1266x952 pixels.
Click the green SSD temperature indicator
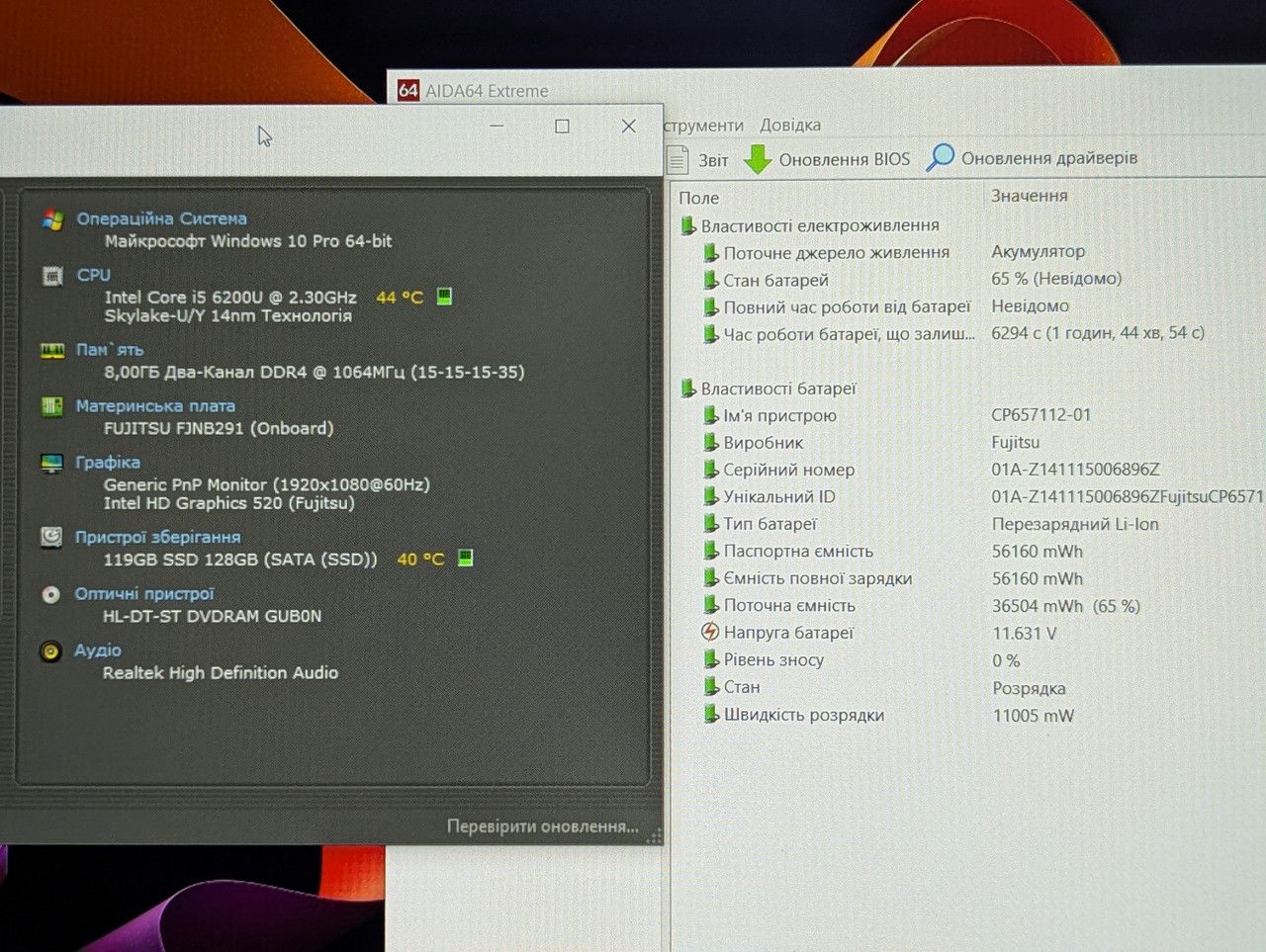click(465, 558)
